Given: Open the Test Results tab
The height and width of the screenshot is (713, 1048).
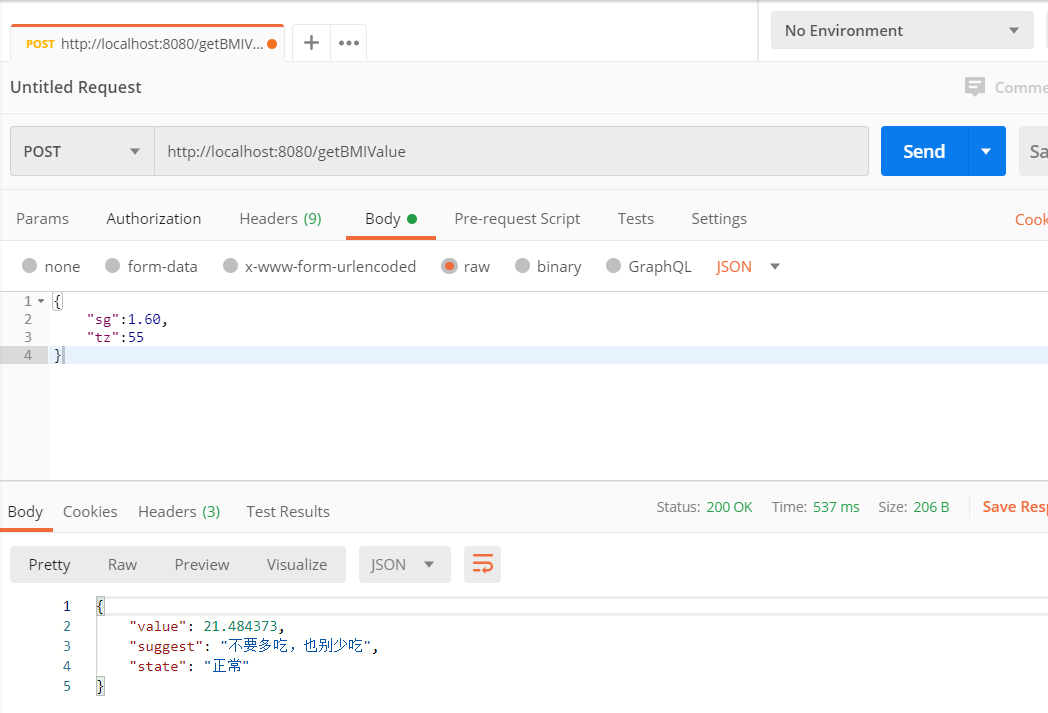Looking at the screenshot, I should (x=288, y=511).
